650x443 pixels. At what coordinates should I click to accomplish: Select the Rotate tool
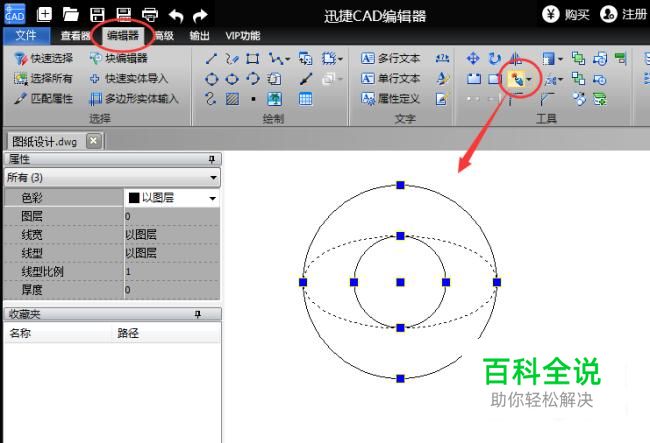494,58
